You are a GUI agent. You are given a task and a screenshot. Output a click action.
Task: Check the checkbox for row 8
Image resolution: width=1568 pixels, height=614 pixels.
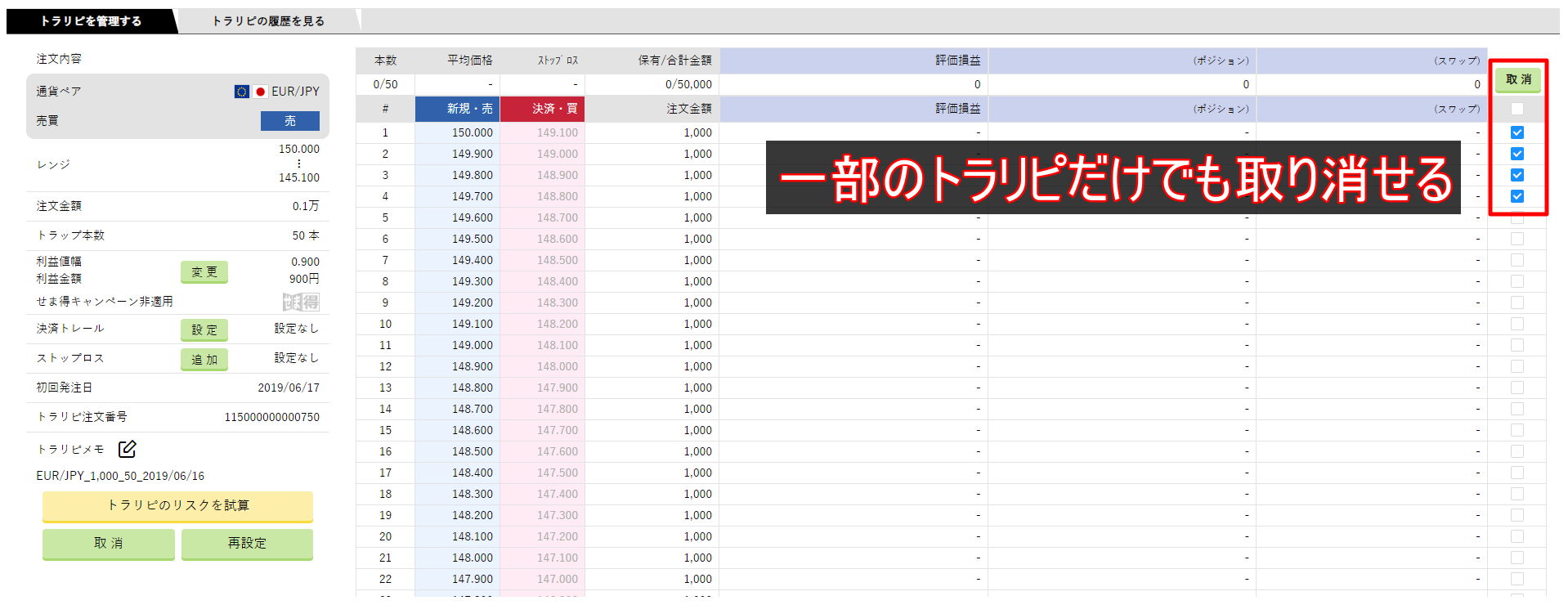tap(1517, 281)
